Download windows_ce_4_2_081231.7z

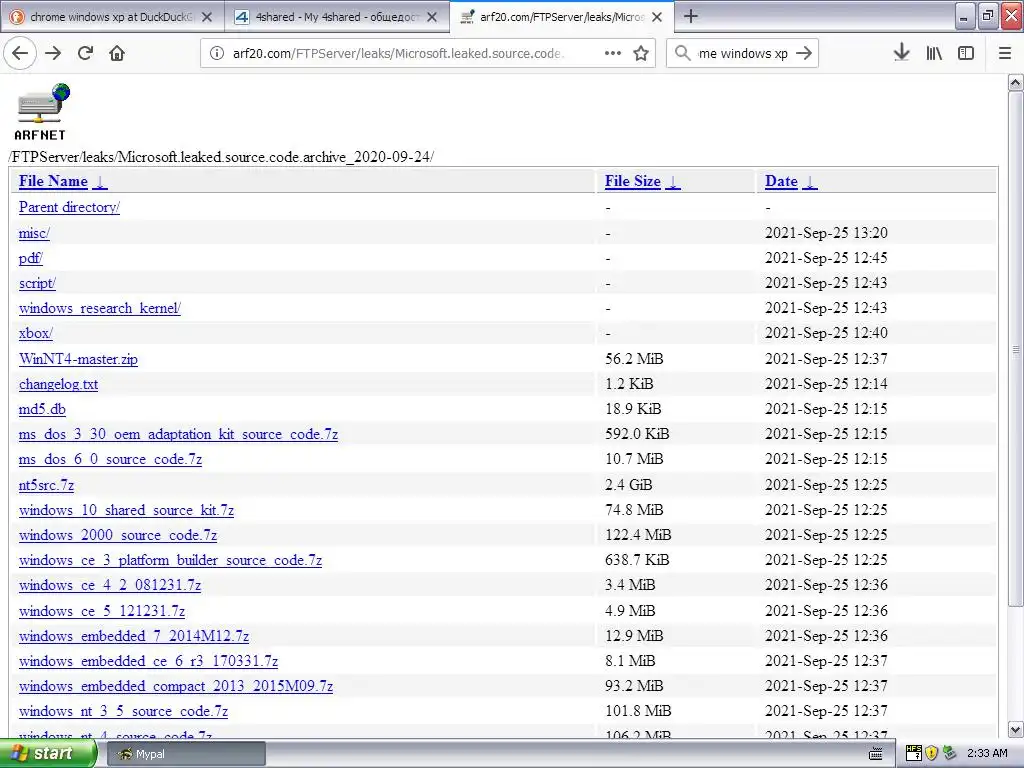110,585
